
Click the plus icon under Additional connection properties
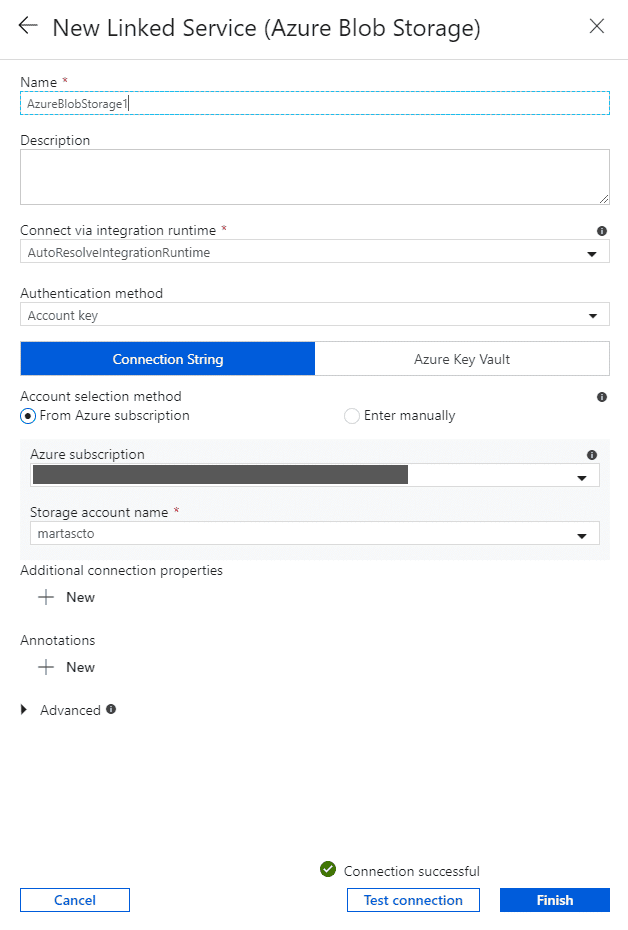(46, 597)
